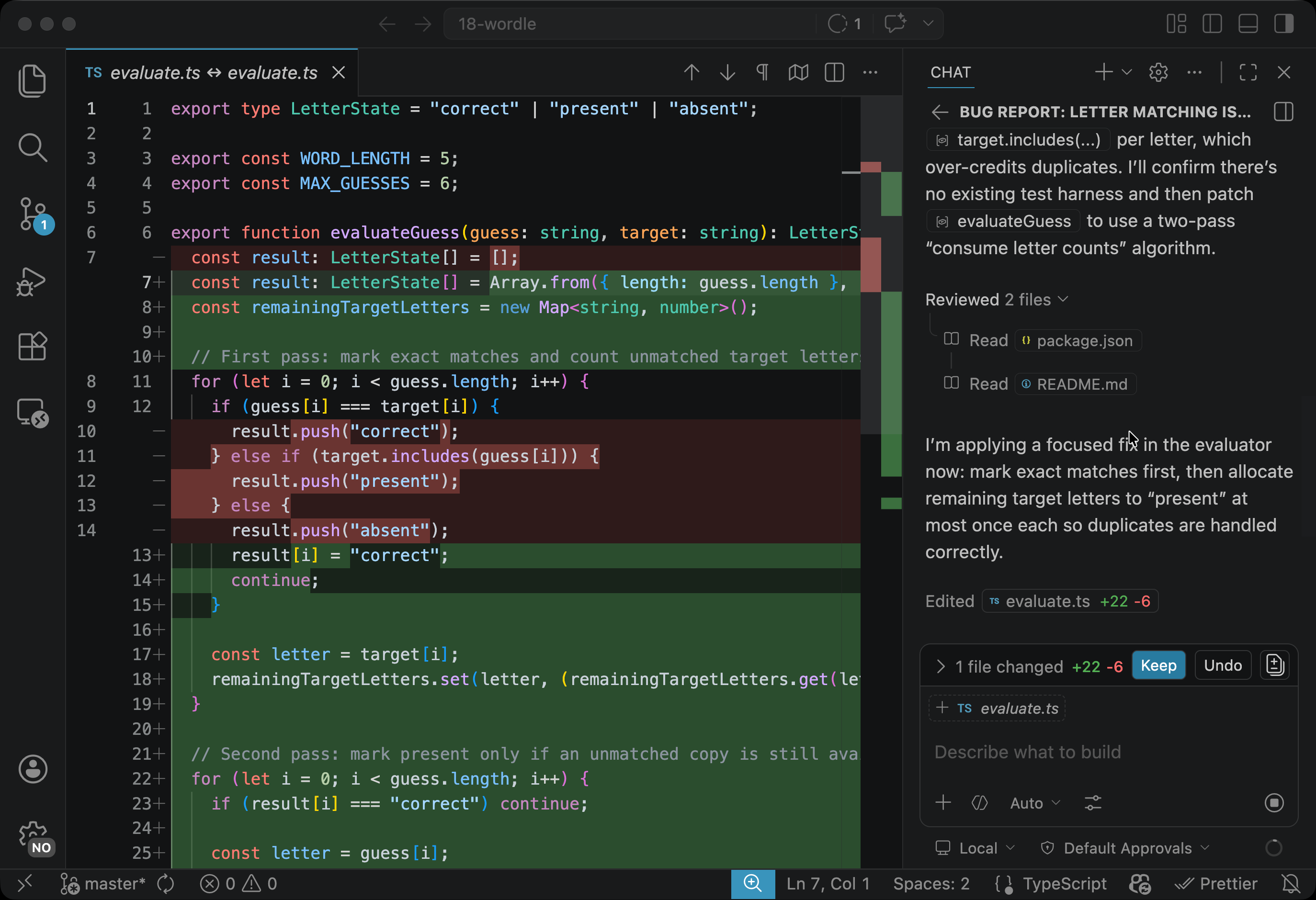Synchronize changes icon in status bar
Viewport: 1316px width, 900px height.
[x=166, y=884]
